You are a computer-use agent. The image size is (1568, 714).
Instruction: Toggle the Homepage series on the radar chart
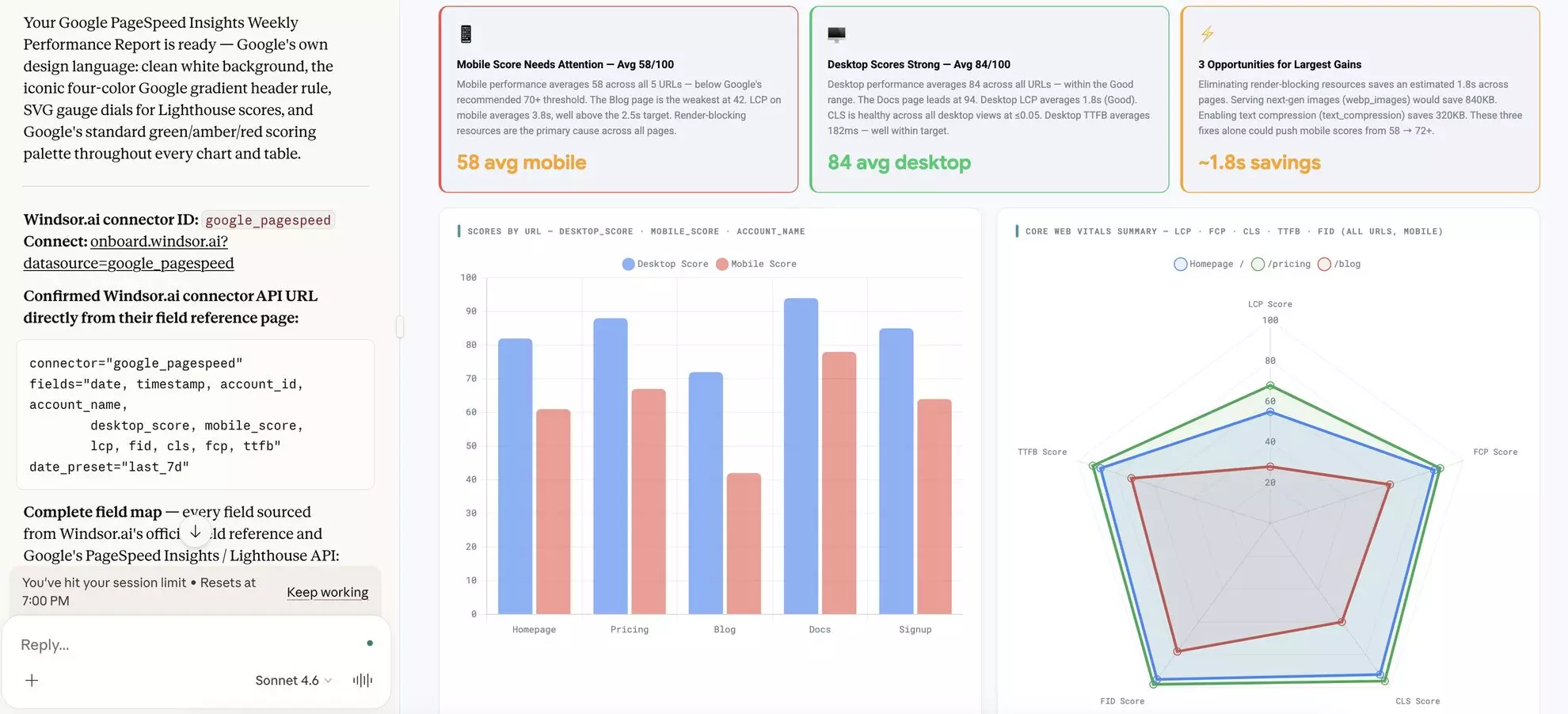click(1203, 264)
